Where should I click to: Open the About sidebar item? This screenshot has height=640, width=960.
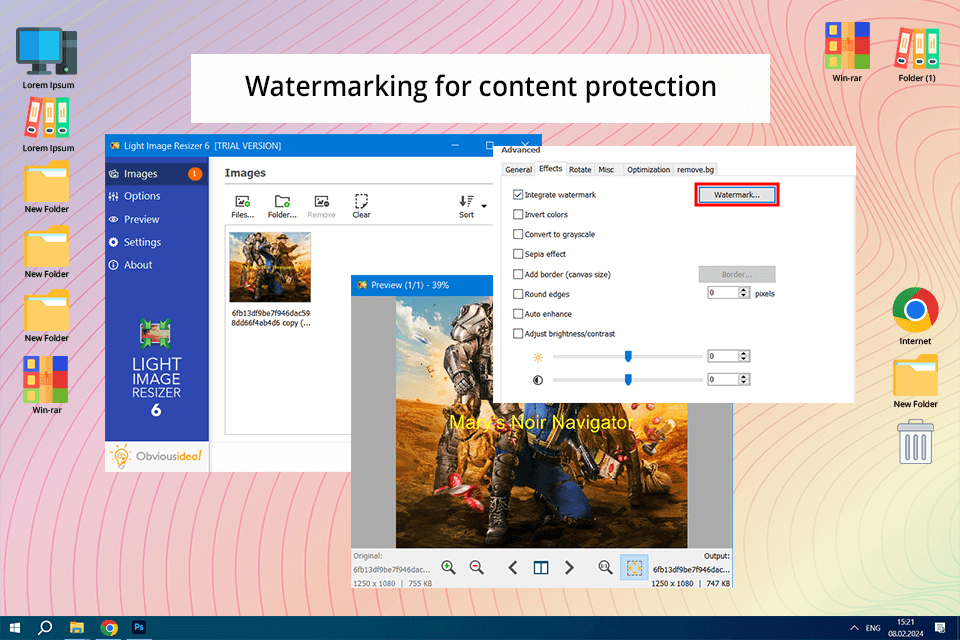click(157, 265)
